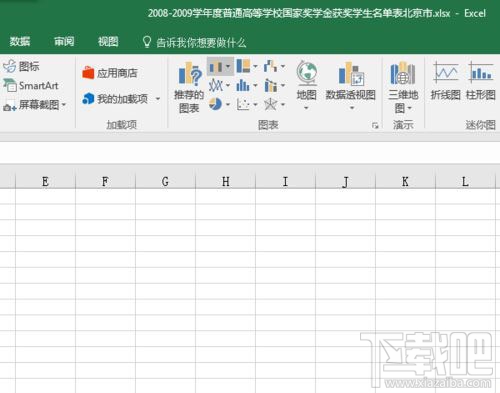Insert an Icons graphic (图标)
Viewport: 500px width, 393px height.
tap(21, 66)
